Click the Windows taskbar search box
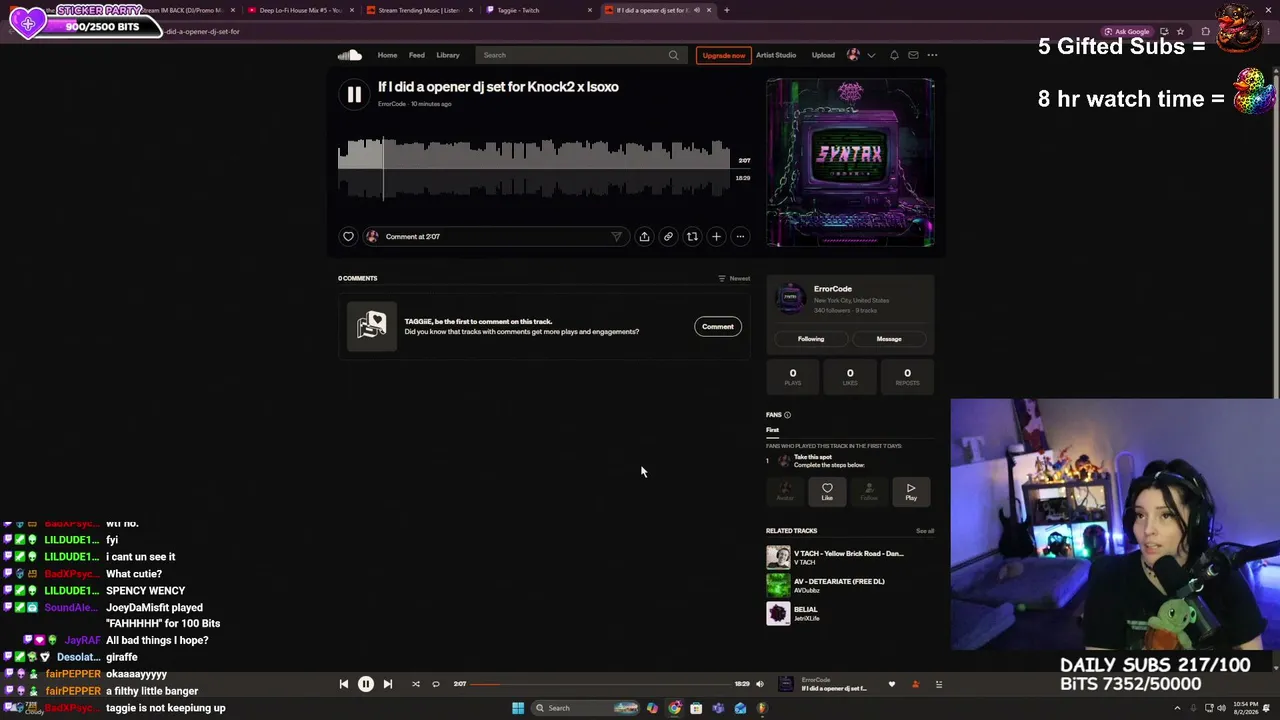Viewport: 1280px width, 720px height. (x=586, y=708)
